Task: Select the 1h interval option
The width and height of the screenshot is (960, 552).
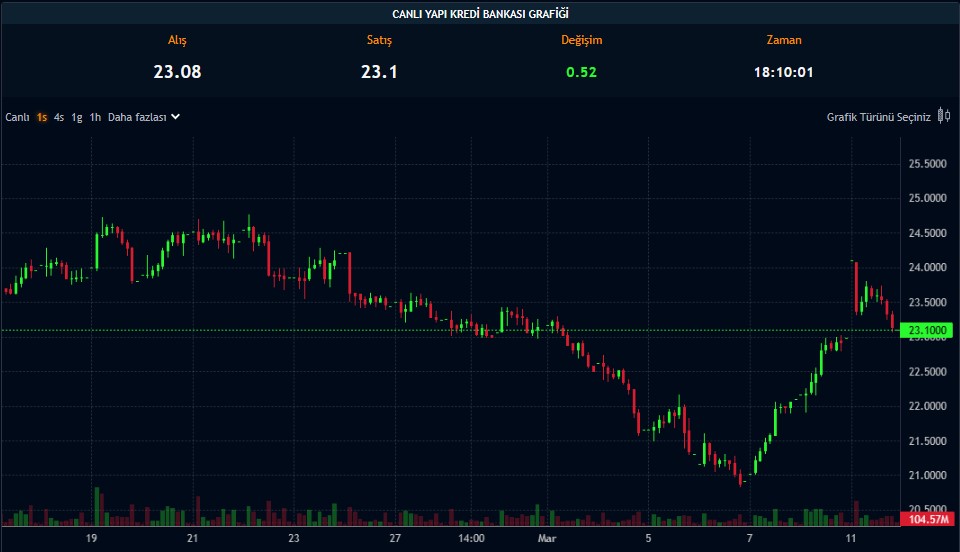Action: (x=95, y=117)
